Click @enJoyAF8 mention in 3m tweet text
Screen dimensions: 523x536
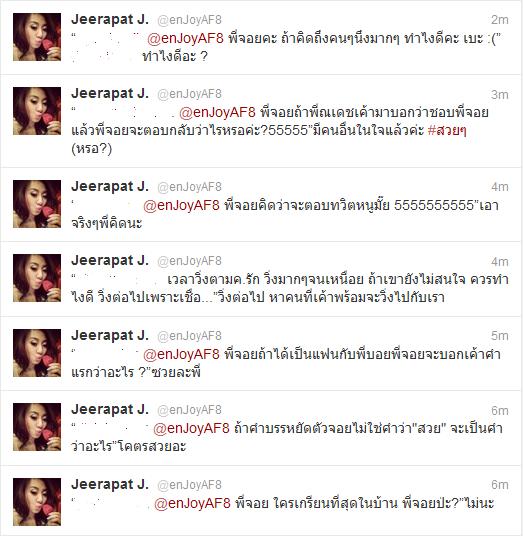tap(217, 112)
